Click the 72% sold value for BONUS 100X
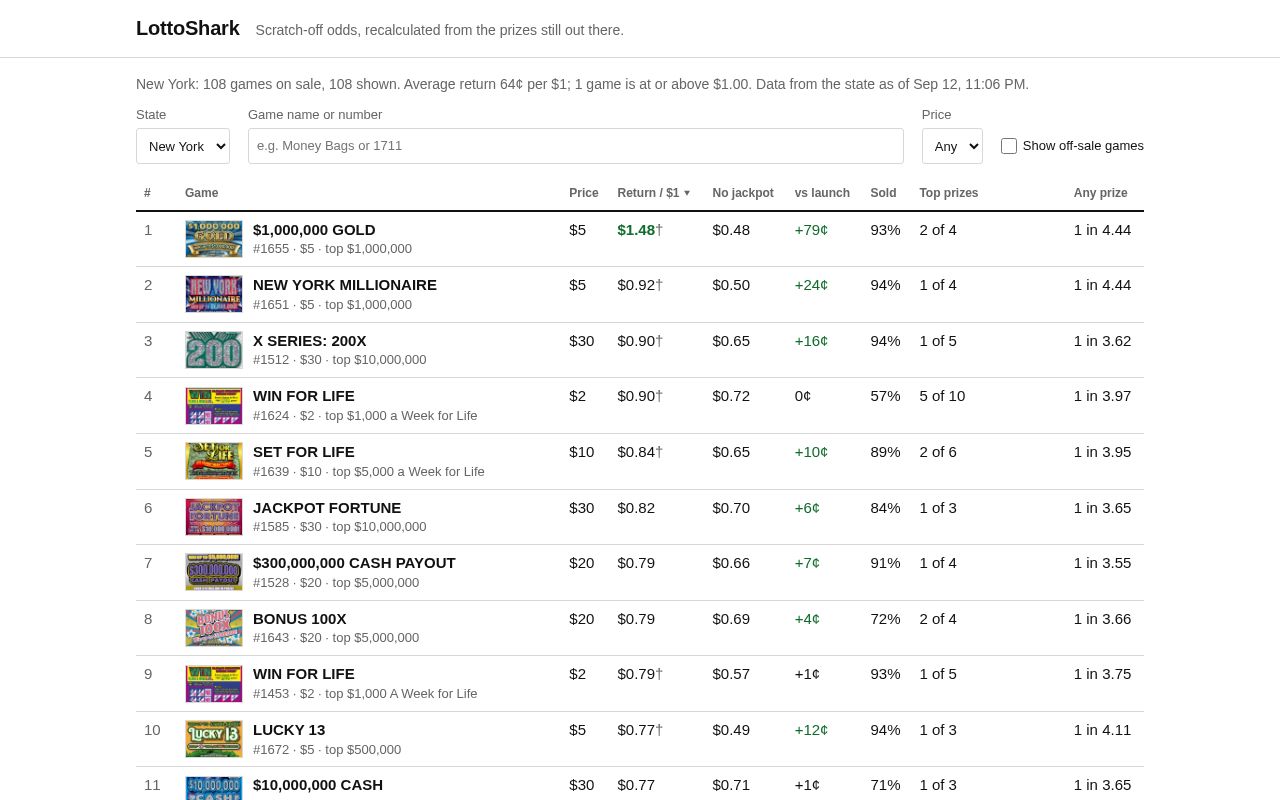This screenshot has width=1280, height=800. tap(885, 619)
